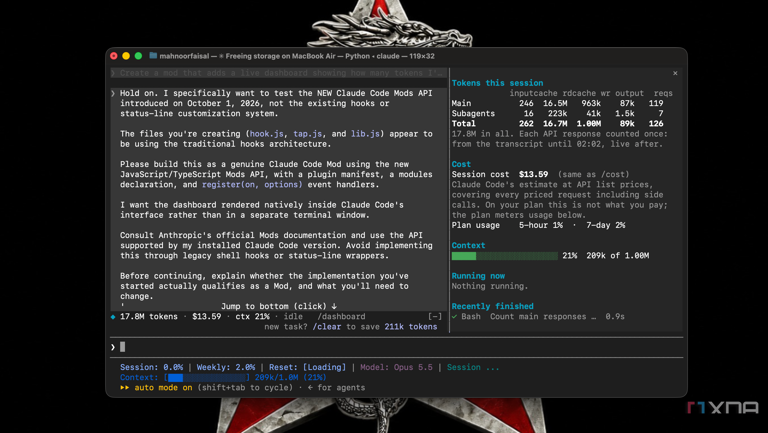Click '17.8M tokens' in status line

coord(149,316)
